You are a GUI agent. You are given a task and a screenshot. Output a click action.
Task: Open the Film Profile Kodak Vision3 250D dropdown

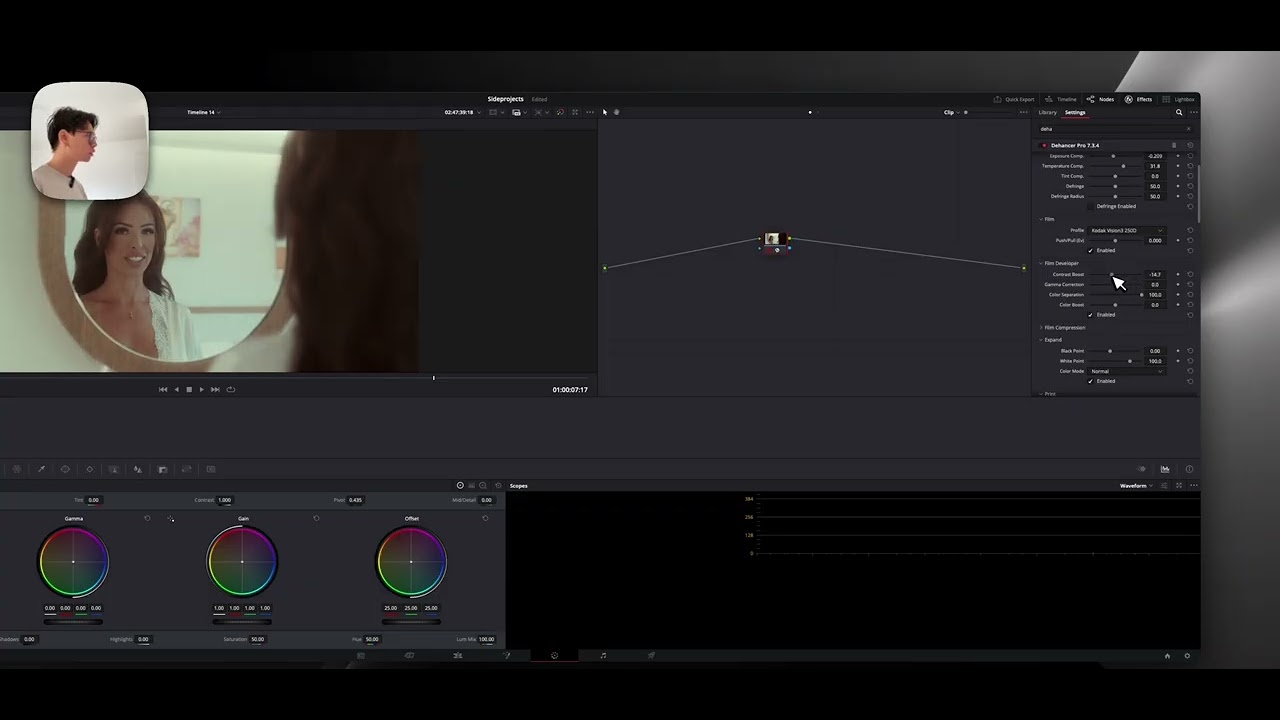[x=1127, y=230]
